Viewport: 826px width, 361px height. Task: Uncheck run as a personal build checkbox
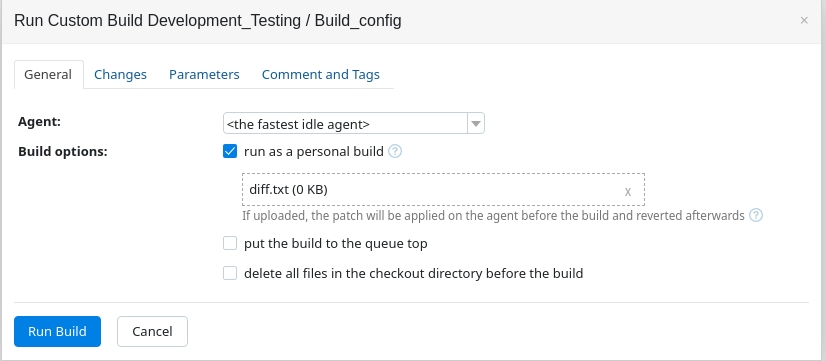tap(230, 152)
